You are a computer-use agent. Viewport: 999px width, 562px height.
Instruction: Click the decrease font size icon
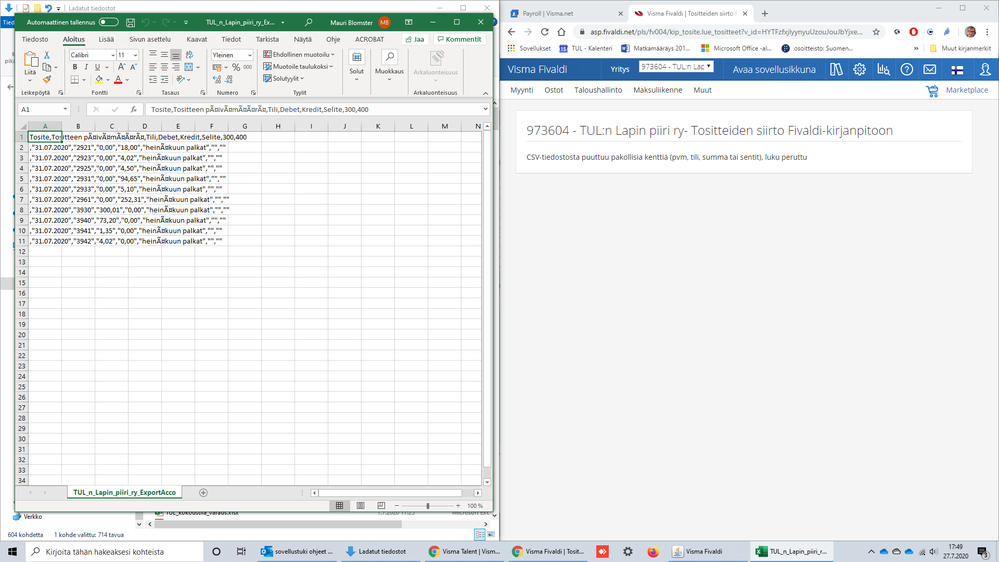(x=133, y=67)
